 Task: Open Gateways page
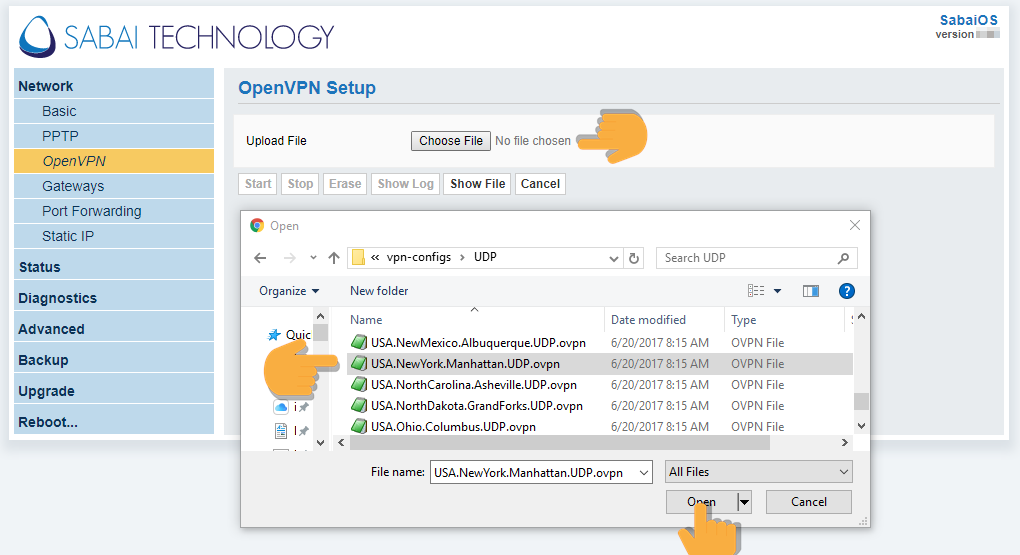114,186
